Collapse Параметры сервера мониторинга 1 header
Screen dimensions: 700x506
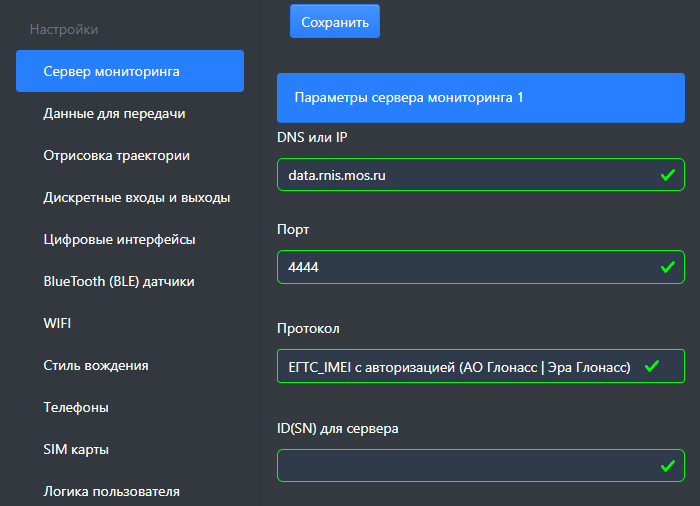point(480,98)
